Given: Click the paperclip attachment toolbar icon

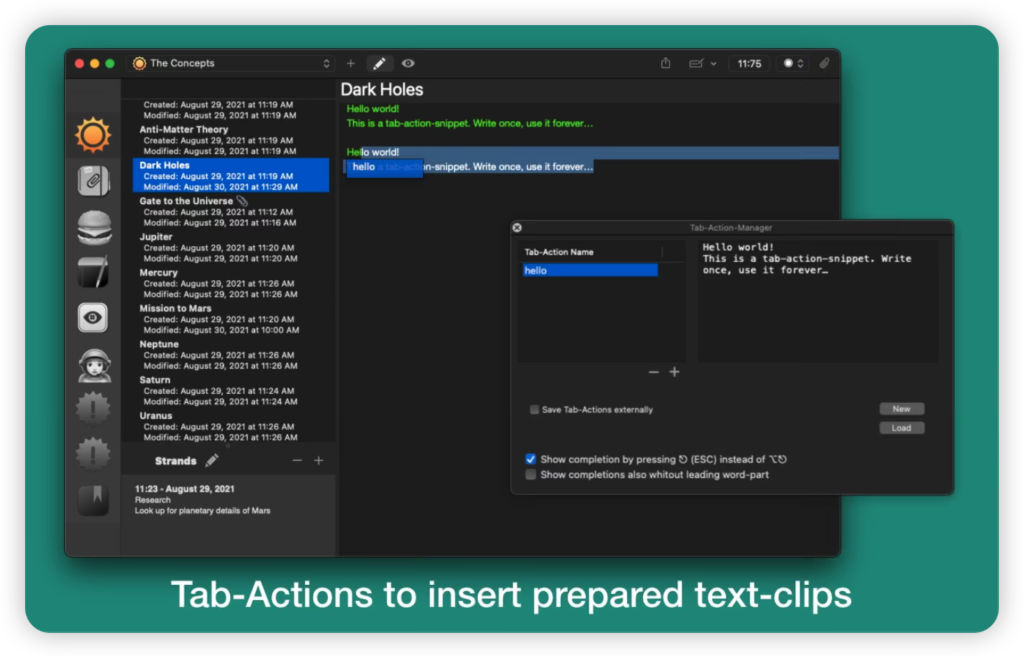Looking at the screenshot, I should [x=824, y=63].
